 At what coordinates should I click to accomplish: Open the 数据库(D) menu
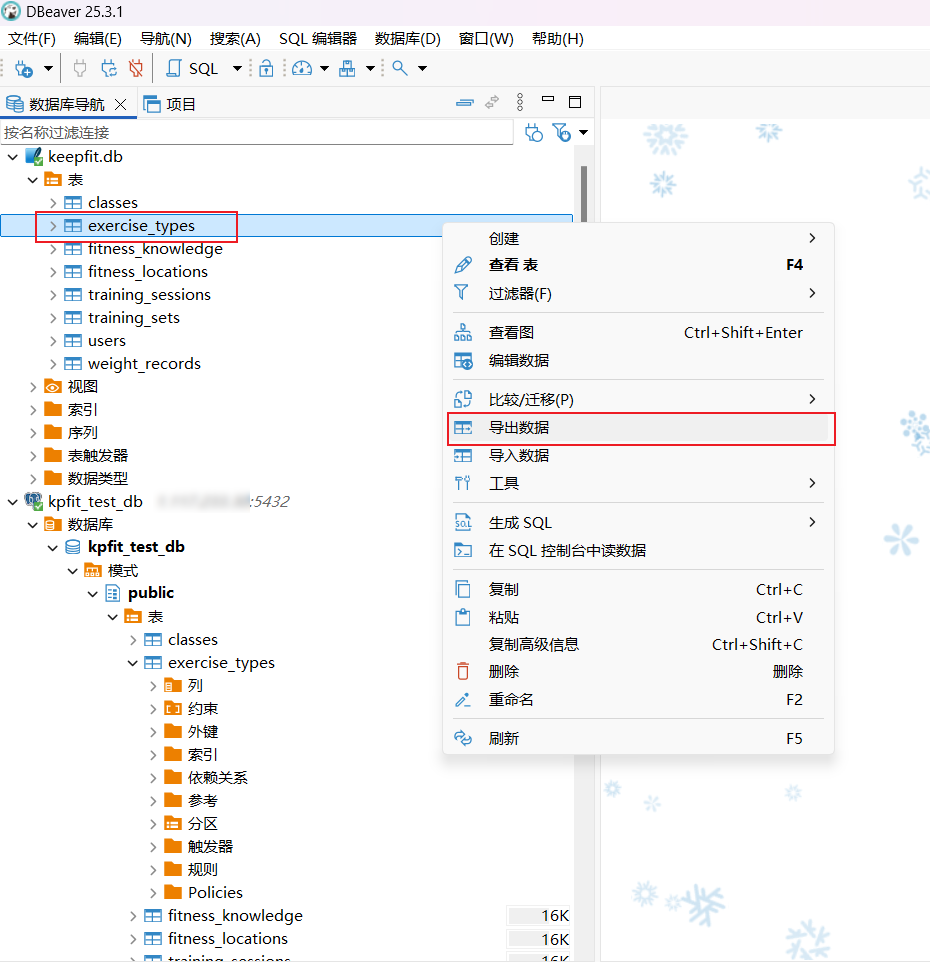pos(407,39)
